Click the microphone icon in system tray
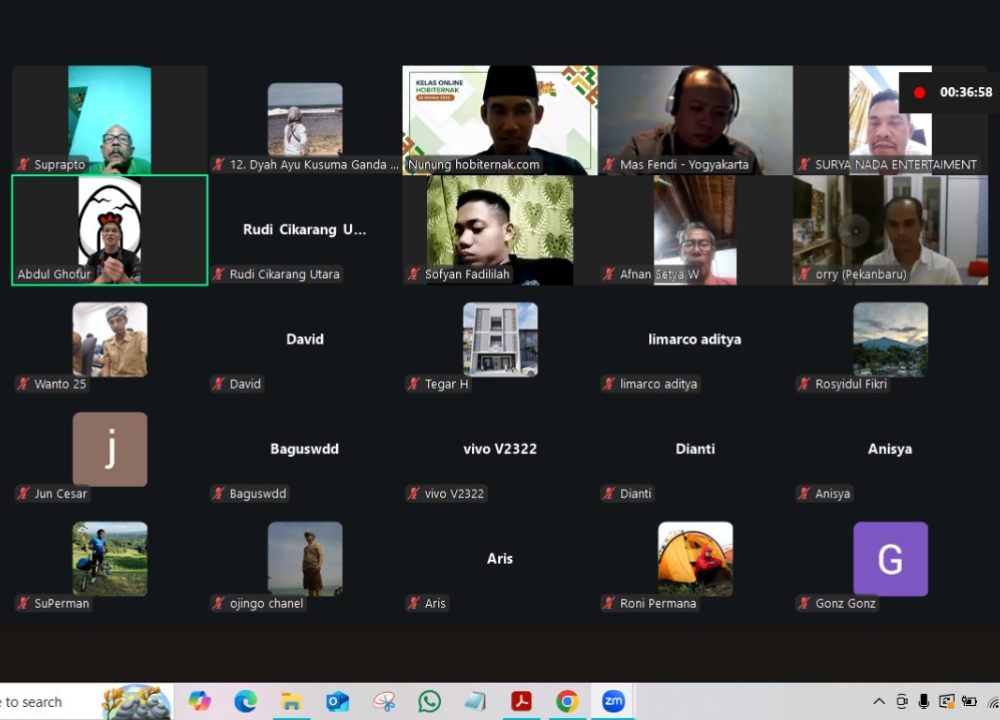The image size is (1000, 720). tap(923, 702)
